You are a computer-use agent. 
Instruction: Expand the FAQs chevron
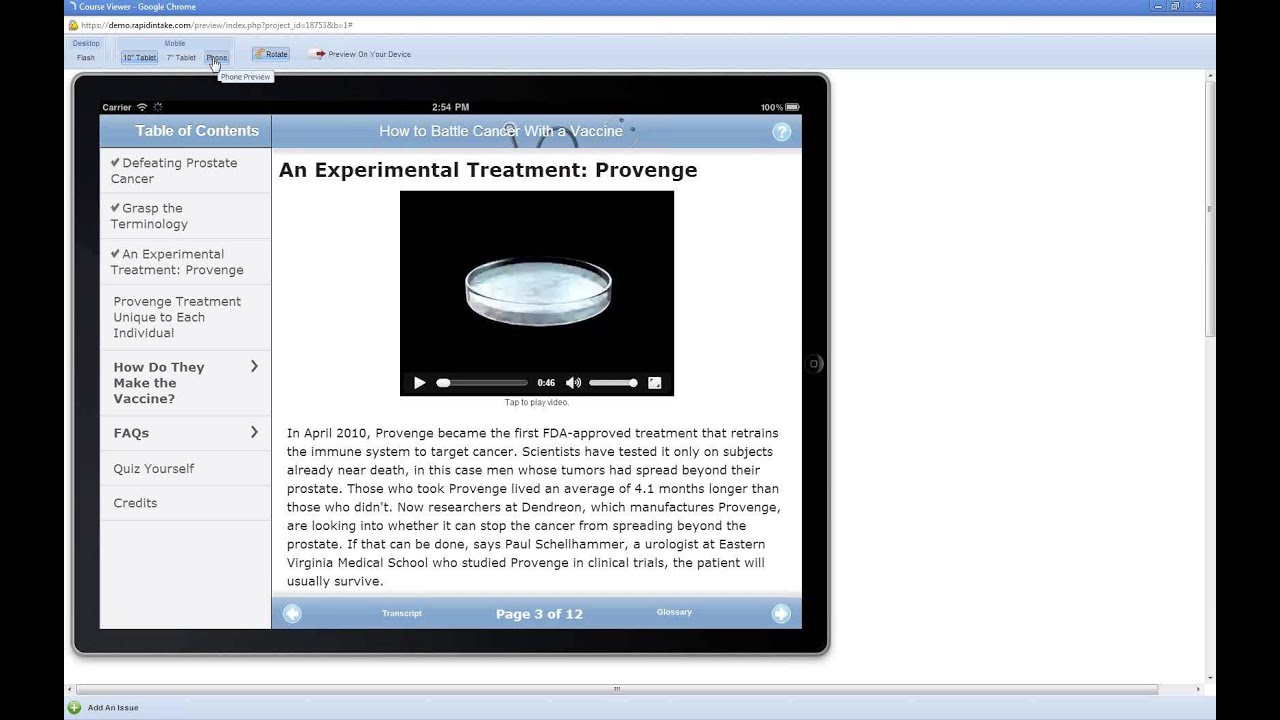coord(254,432)
